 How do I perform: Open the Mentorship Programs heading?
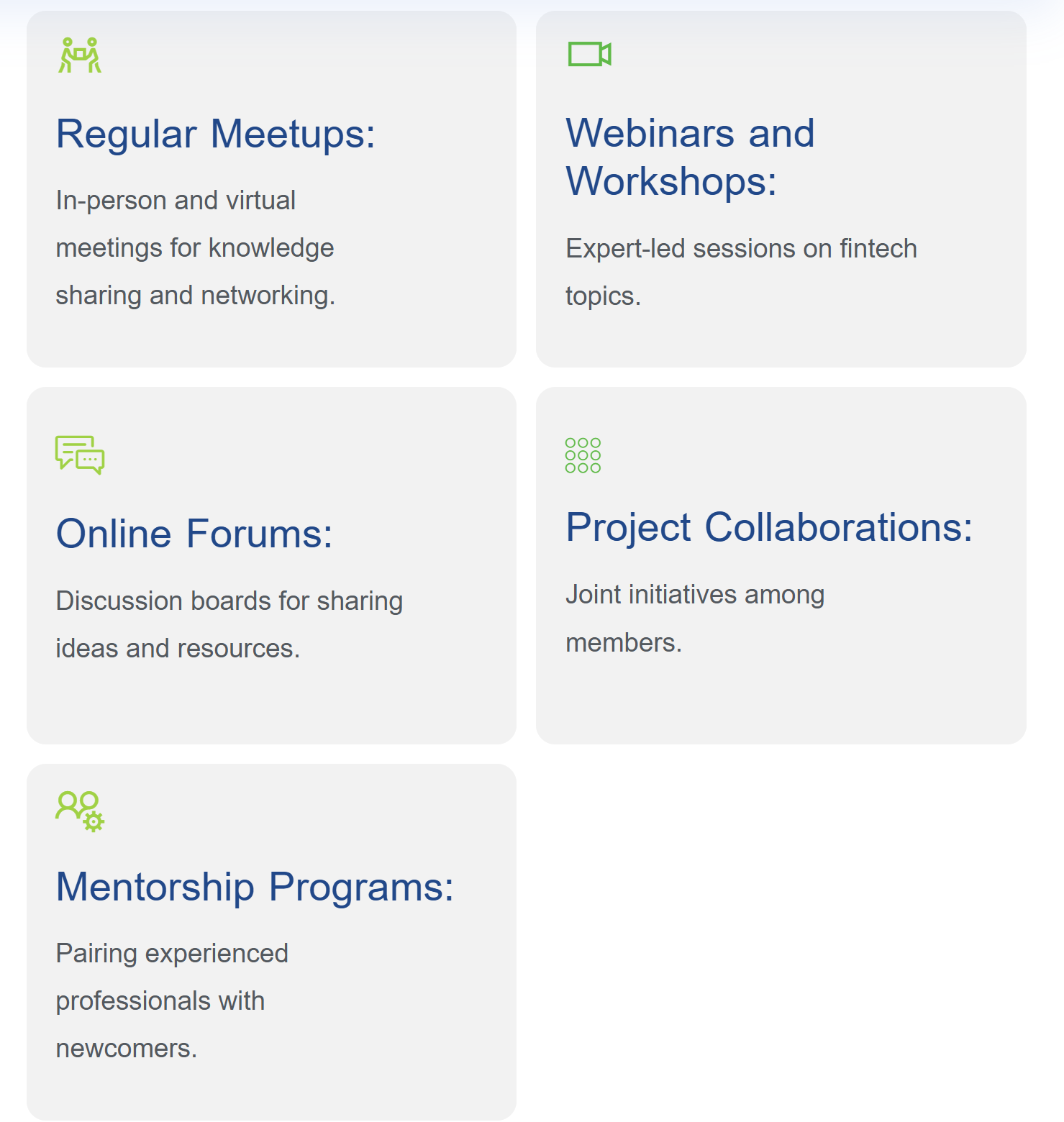(x=255, y=887)
